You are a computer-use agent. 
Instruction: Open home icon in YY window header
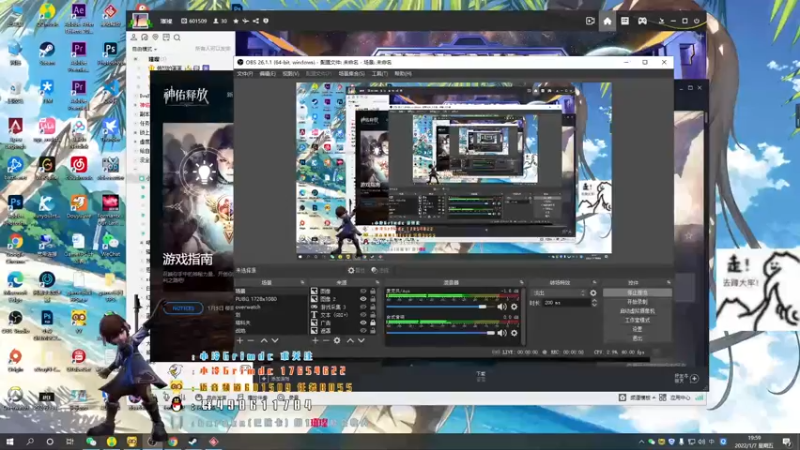point(607,21)
